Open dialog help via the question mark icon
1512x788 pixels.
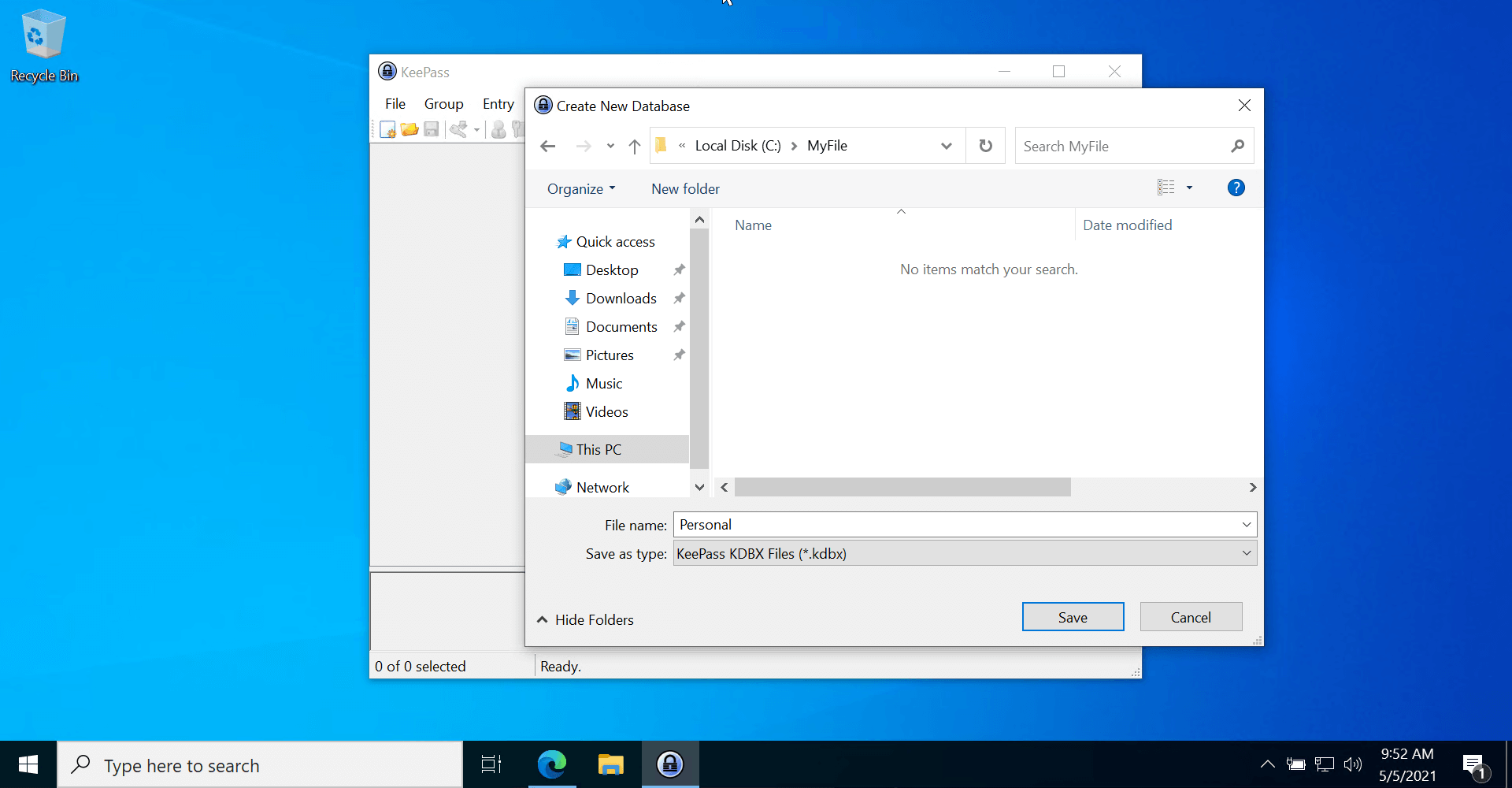(1235, 188)
